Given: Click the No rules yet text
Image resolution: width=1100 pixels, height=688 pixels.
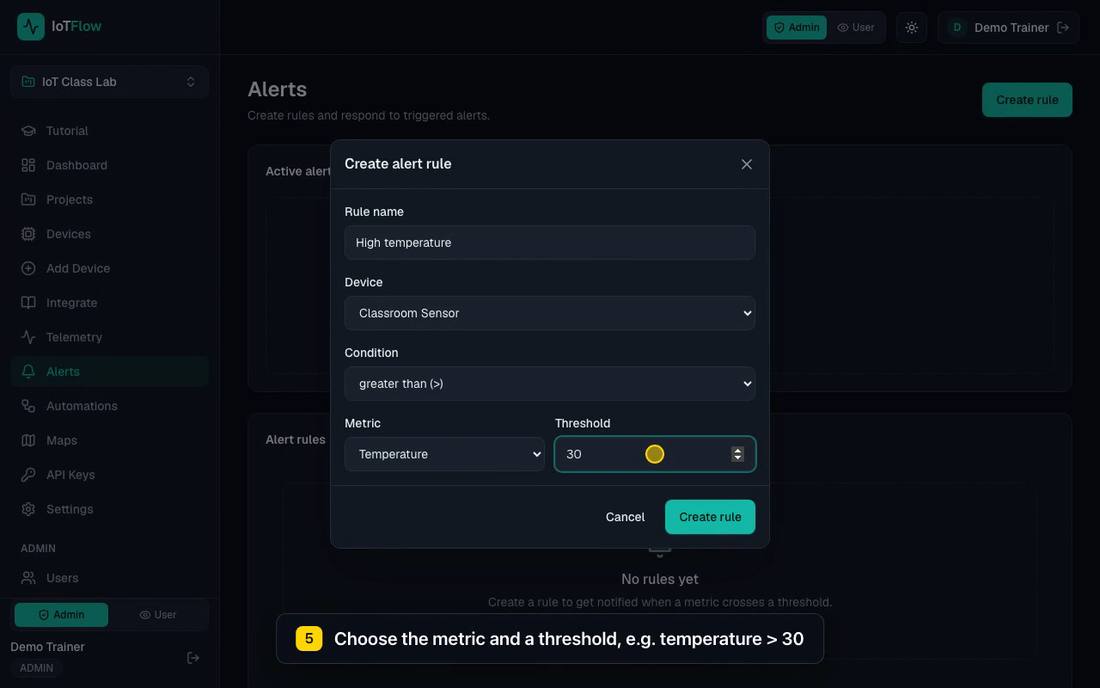Looking at the screenshot, I should click(659, 579).
